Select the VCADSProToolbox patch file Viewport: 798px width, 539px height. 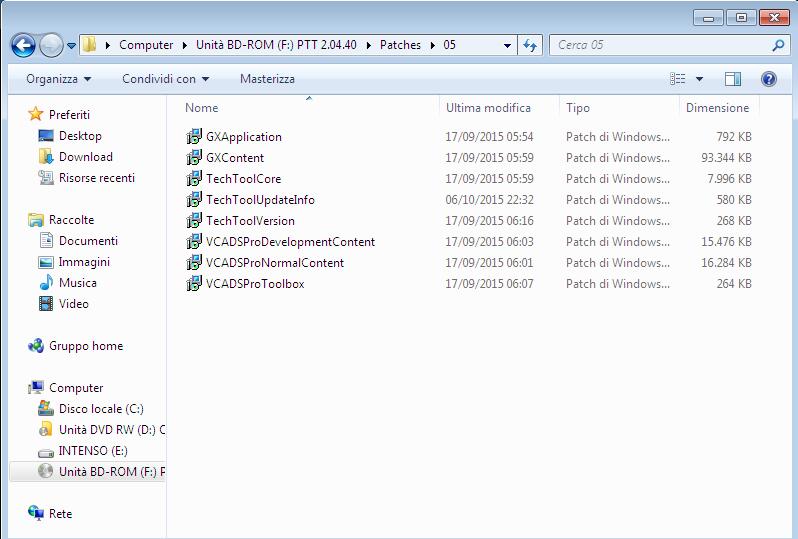(x=255, y=283)
